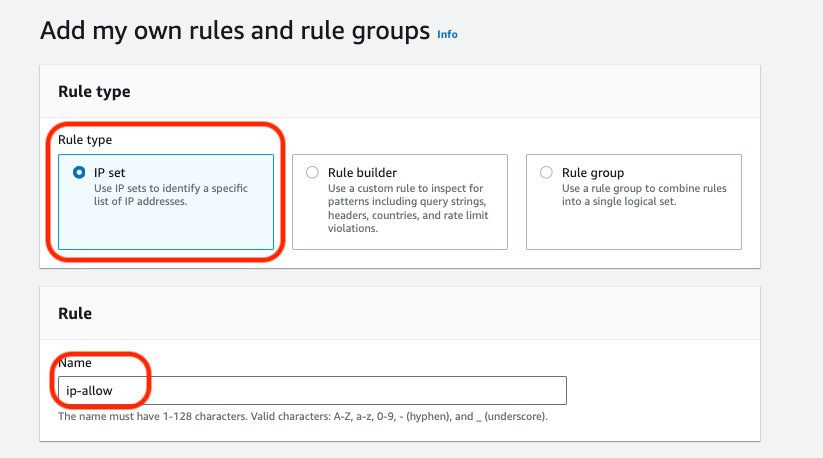Select the Rule builder radio button
The image size is (823, 458).
(x=313, y=172)
